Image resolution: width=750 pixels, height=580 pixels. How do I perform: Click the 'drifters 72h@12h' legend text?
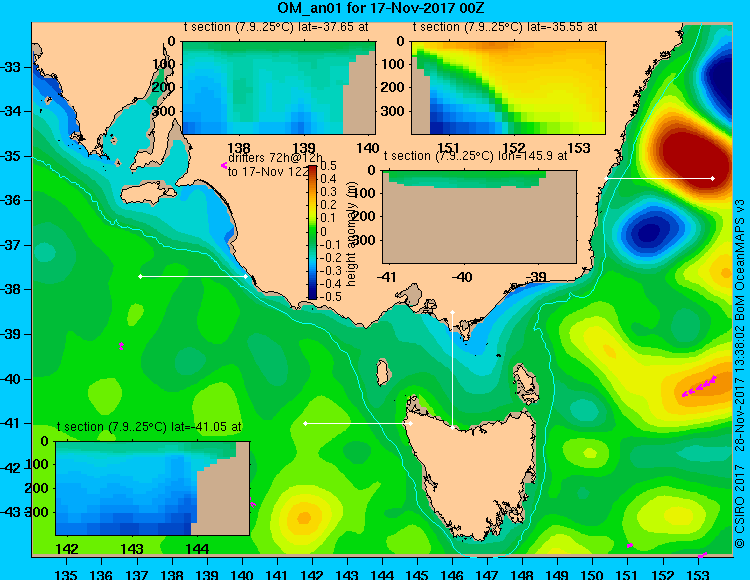(x=276, y=158)
